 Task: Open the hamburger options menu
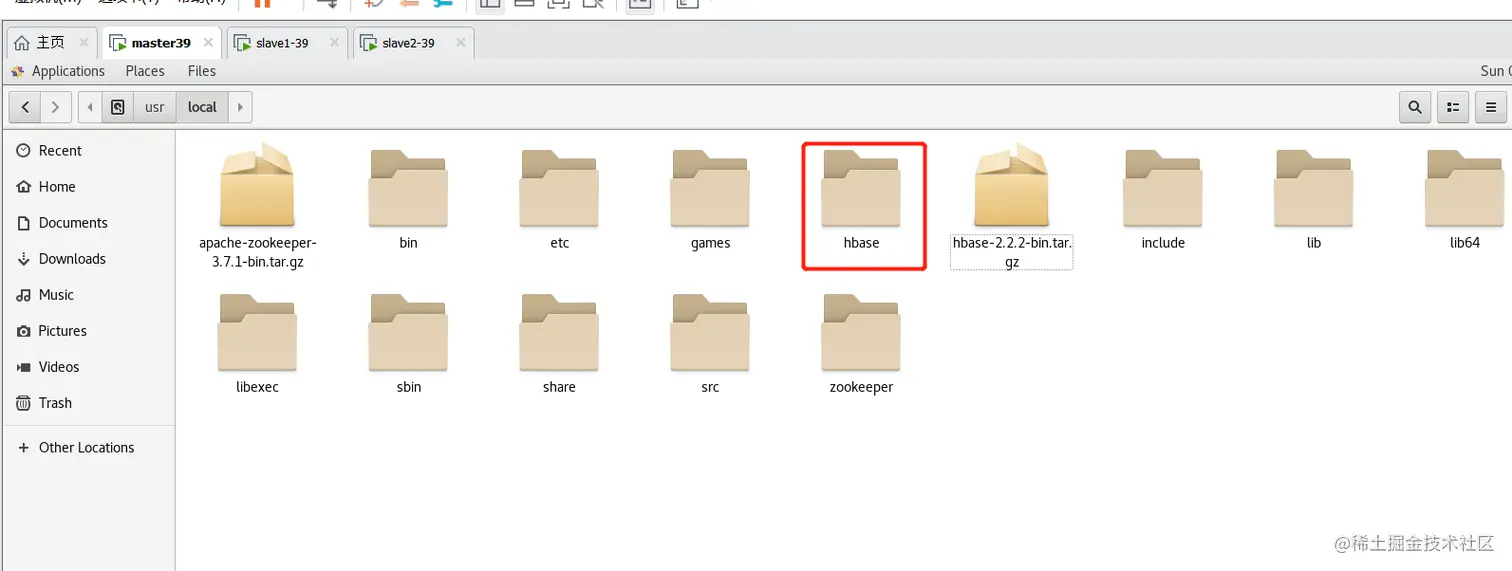pyautogui.click(x=1491, y=107)
